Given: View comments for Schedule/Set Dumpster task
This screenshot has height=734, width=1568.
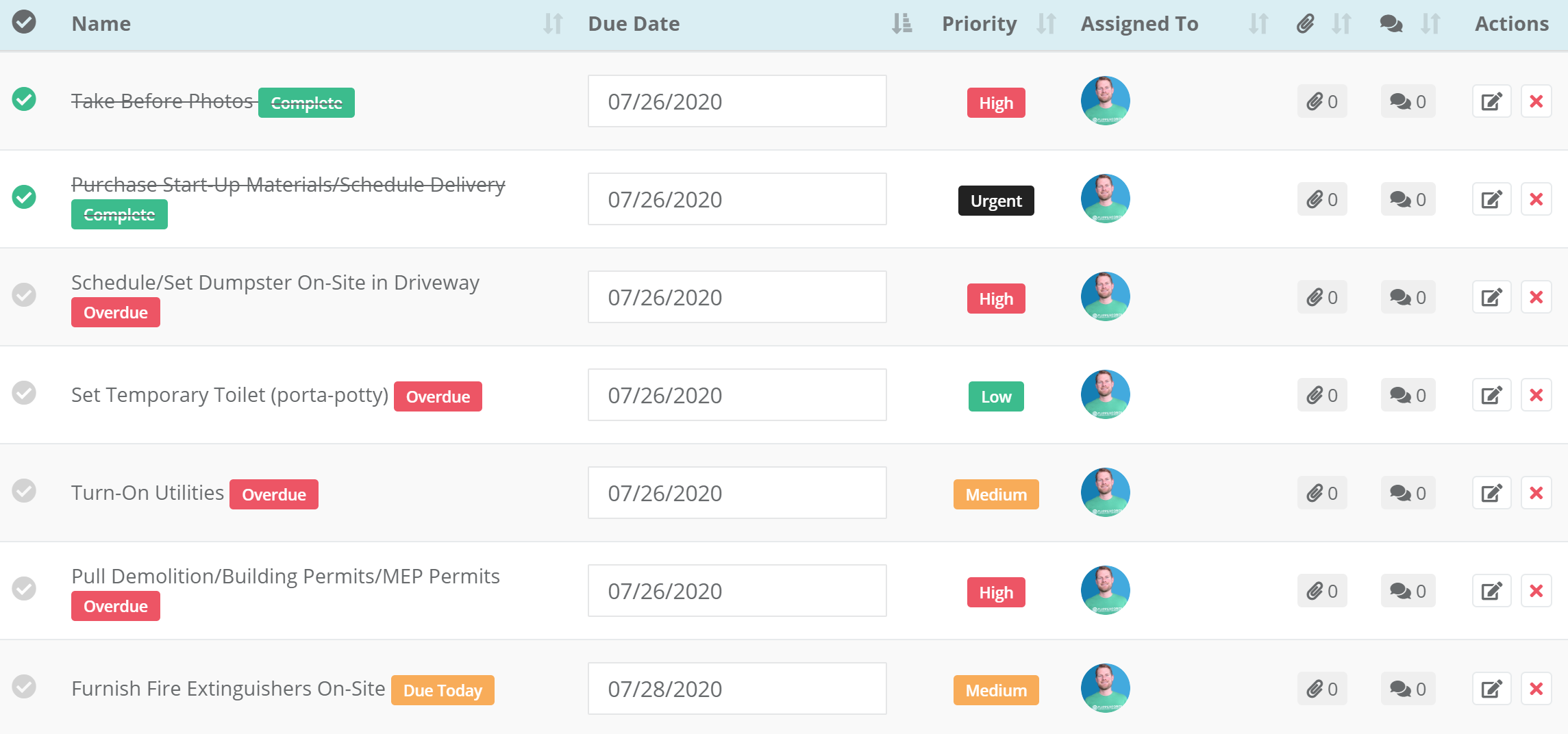Looking at the screenshot, I should click(x=1408, y=297).
